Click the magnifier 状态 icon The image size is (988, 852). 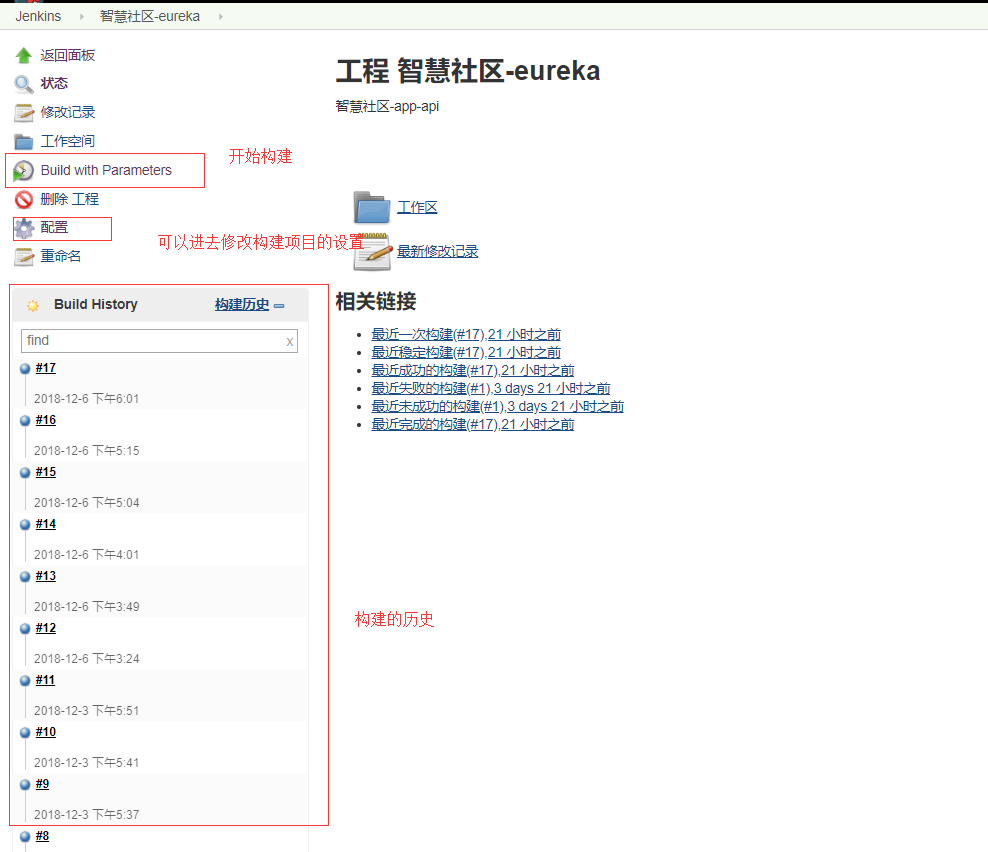(24, 84)
